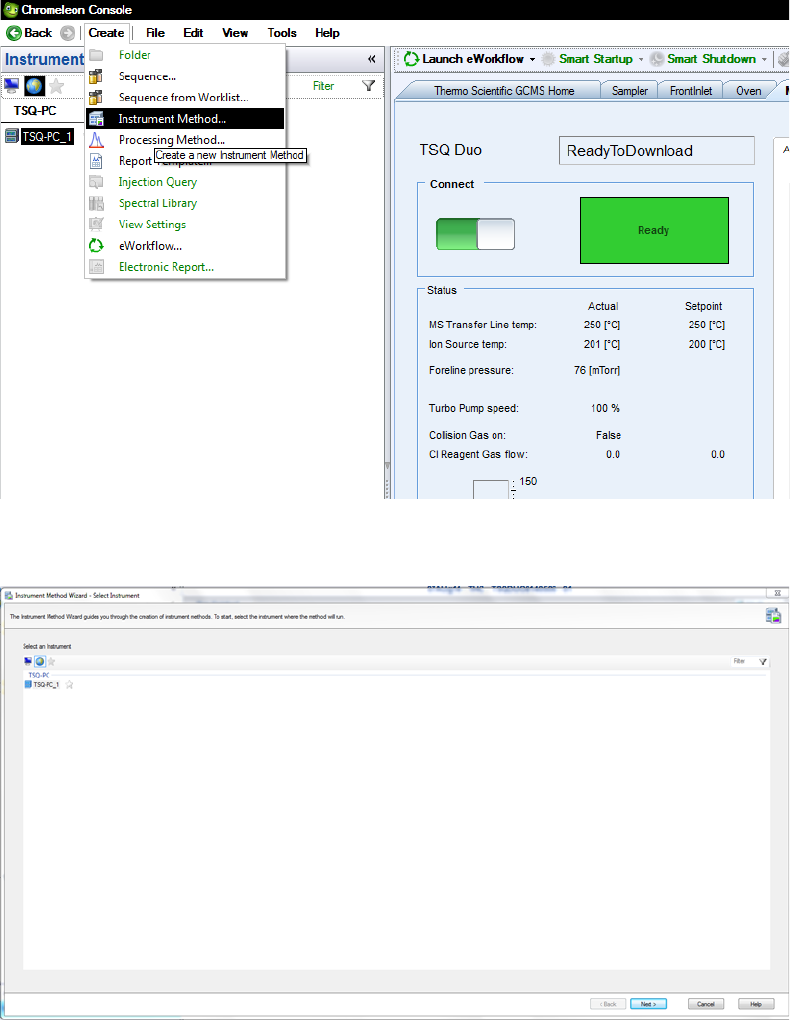Open the Help menu

(327, 33)
